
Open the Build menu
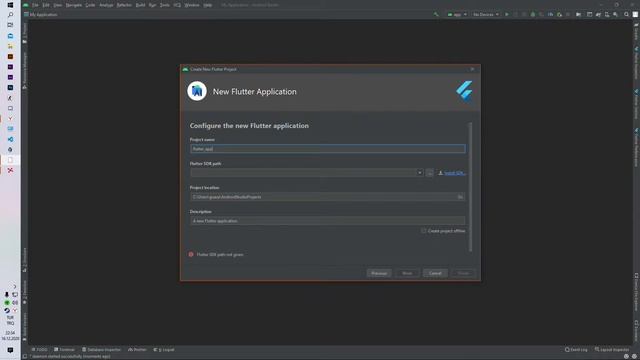pos(140,5)
